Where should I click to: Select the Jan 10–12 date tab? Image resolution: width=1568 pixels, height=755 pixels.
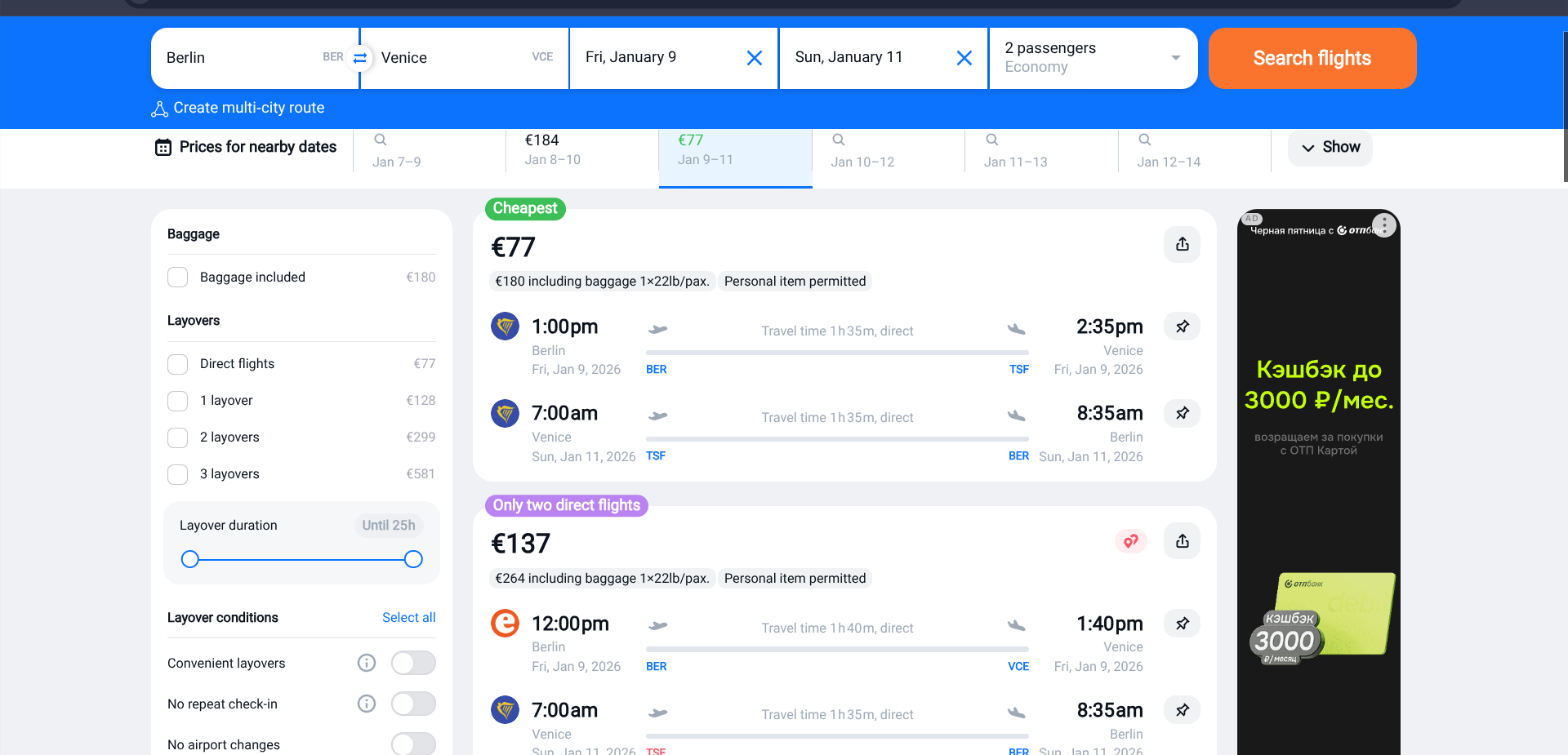[x=888, y=150]
